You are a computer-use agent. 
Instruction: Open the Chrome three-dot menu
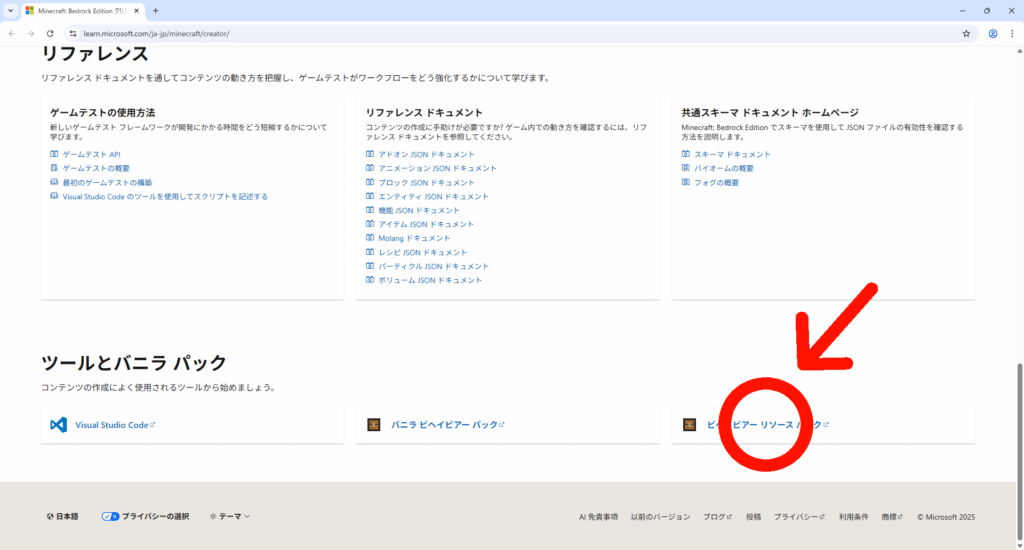[x=1011, y=33]
